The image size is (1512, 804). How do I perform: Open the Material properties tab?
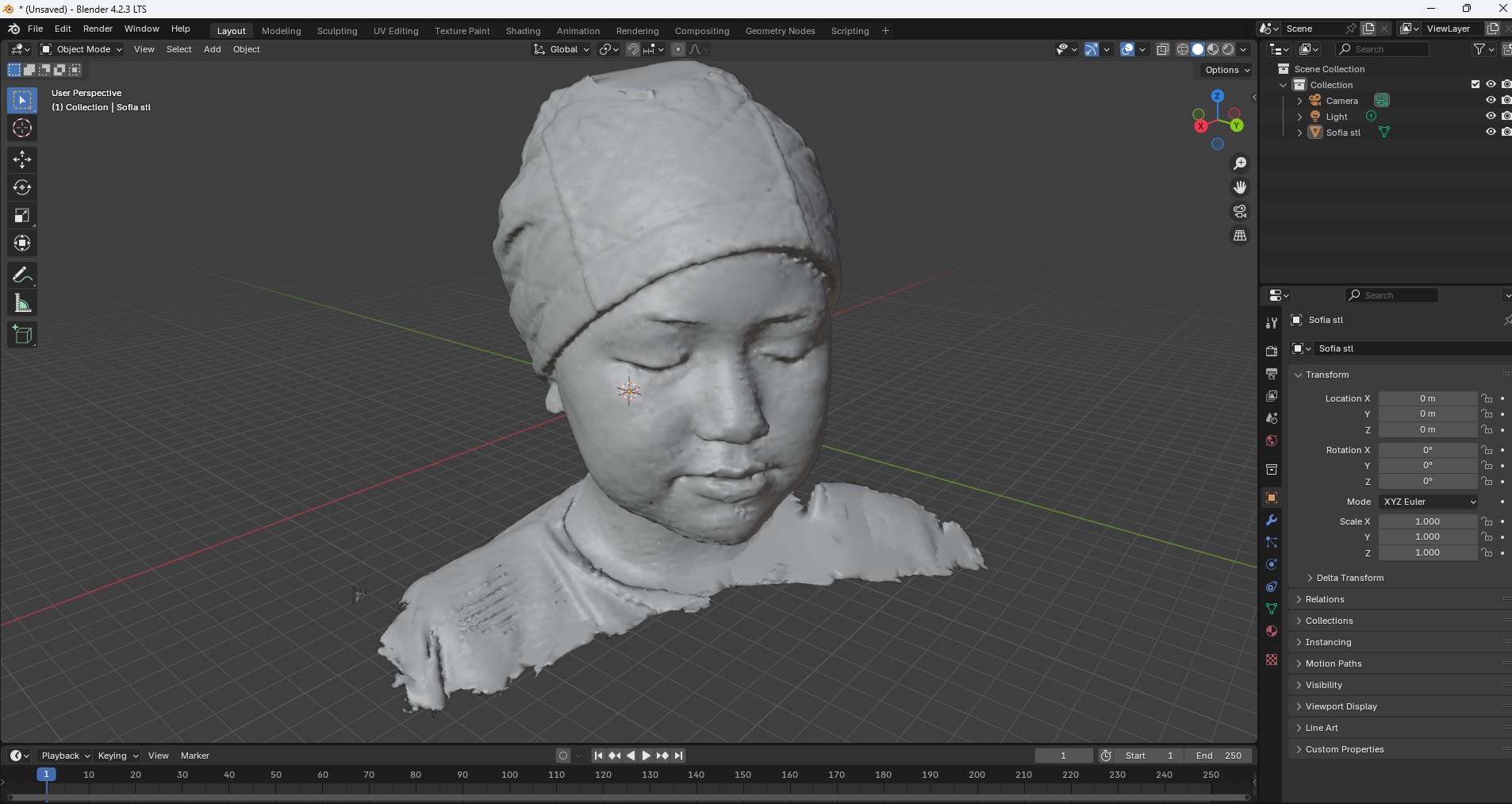tap(1272, 631)
